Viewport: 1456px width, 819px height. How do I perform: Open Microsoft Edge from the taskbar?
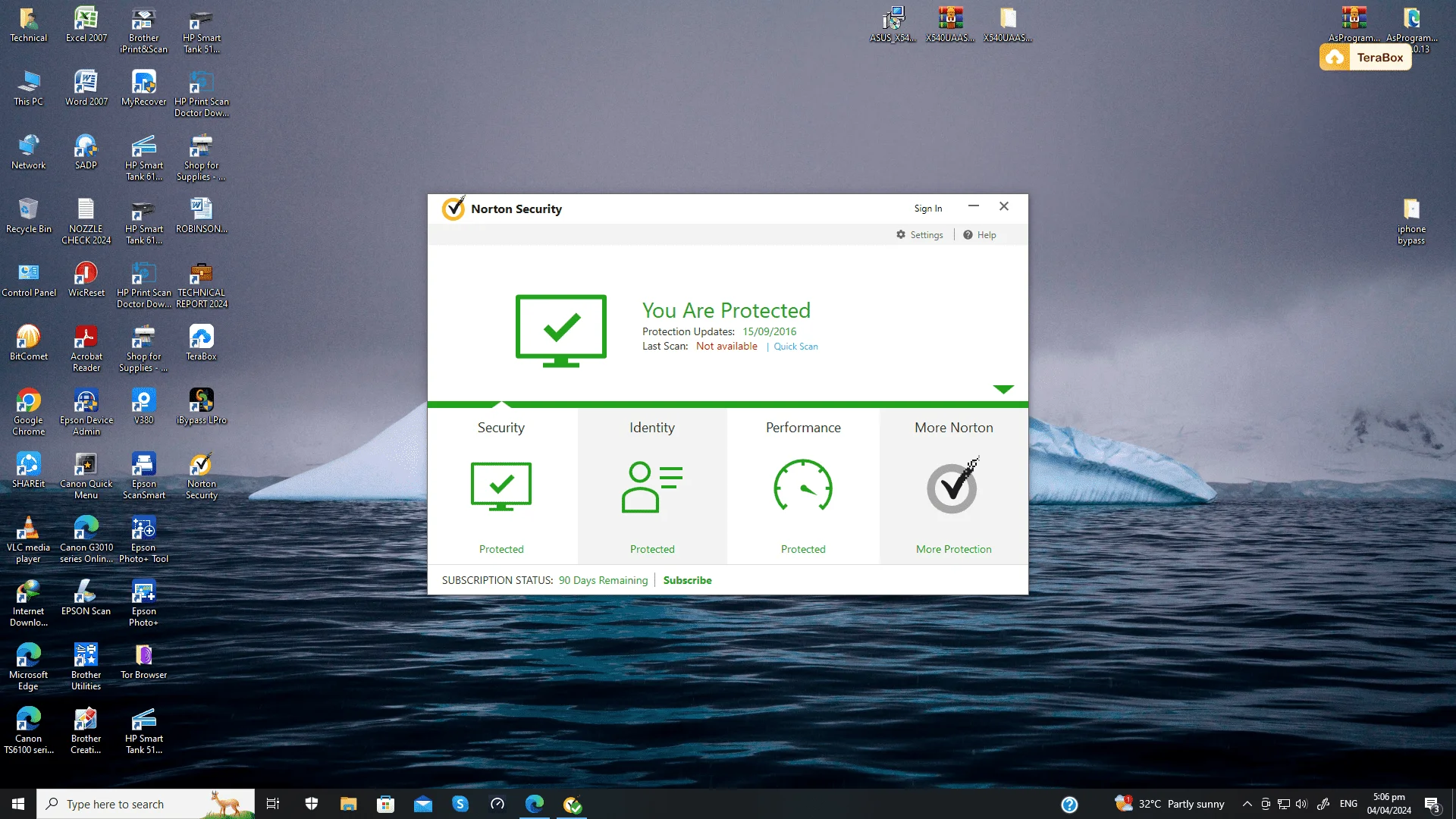[x=535, y=804]
